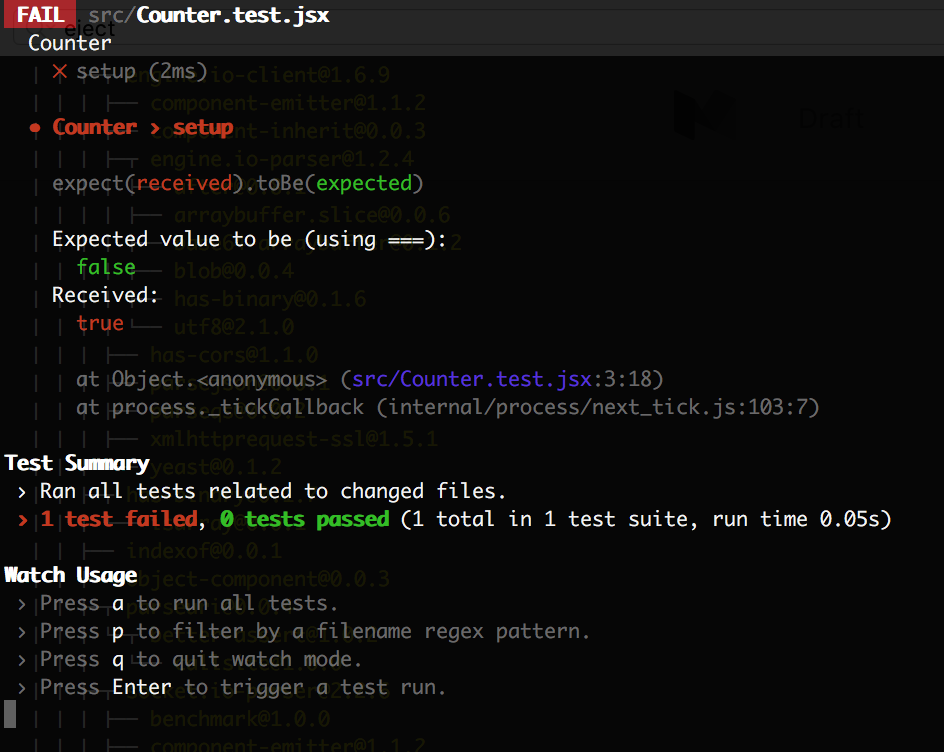Click the arrow before Ran all tests line
Viewport: 944px width, 752px height.
click(22, 491)
